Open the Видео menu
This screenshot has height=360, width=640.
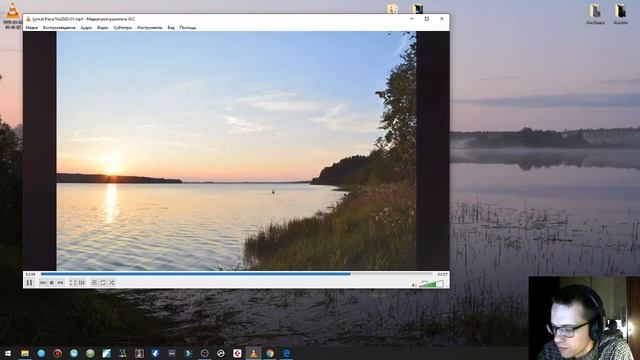coord(102,28)
